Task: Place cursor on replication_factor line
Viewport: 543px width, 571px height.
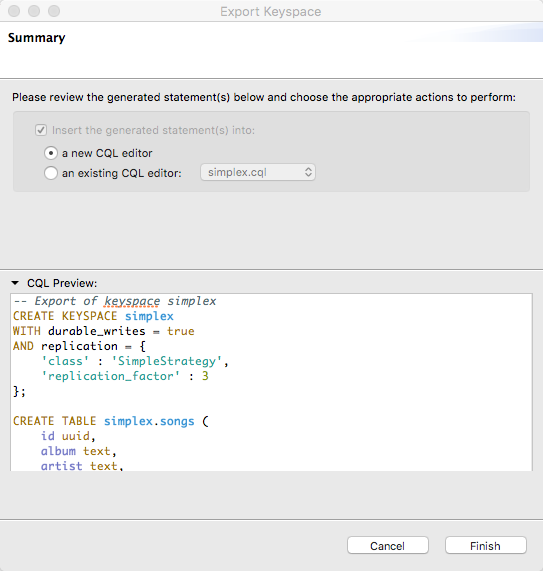Action: pyautogui.click(x=125, y=376)
